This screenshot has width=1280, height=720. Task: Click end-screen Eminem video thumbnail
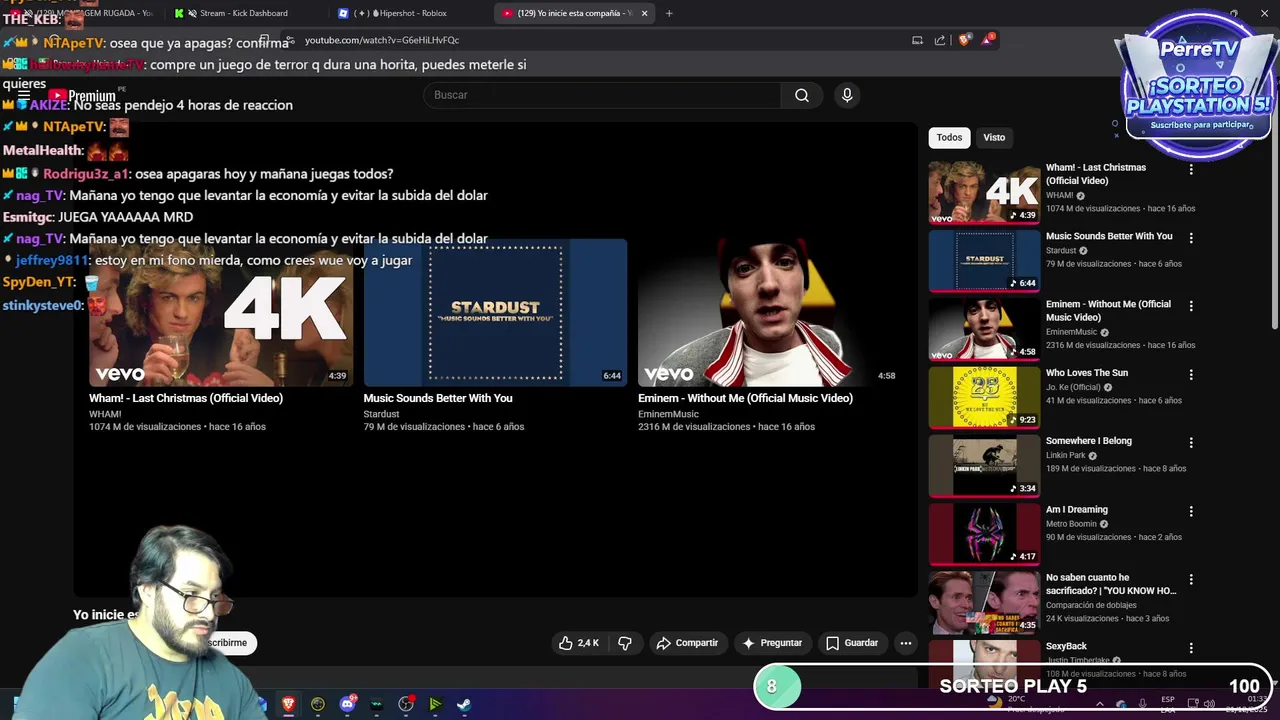(x=770, y=312)
